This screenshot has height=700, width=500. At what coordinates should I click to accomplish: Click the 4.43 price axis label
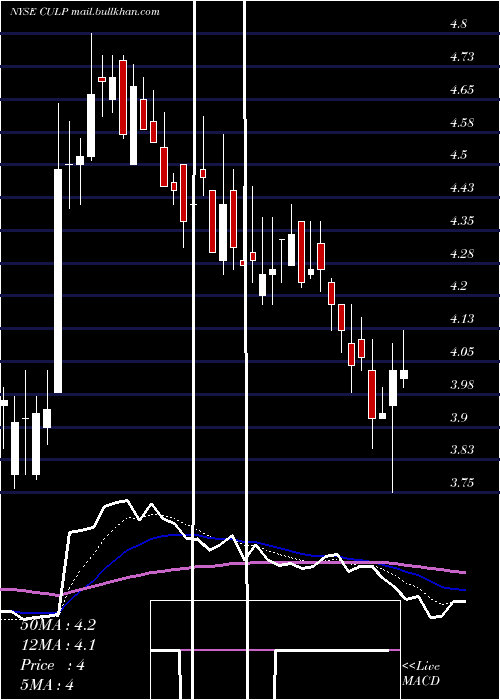[x=462, y=188]
